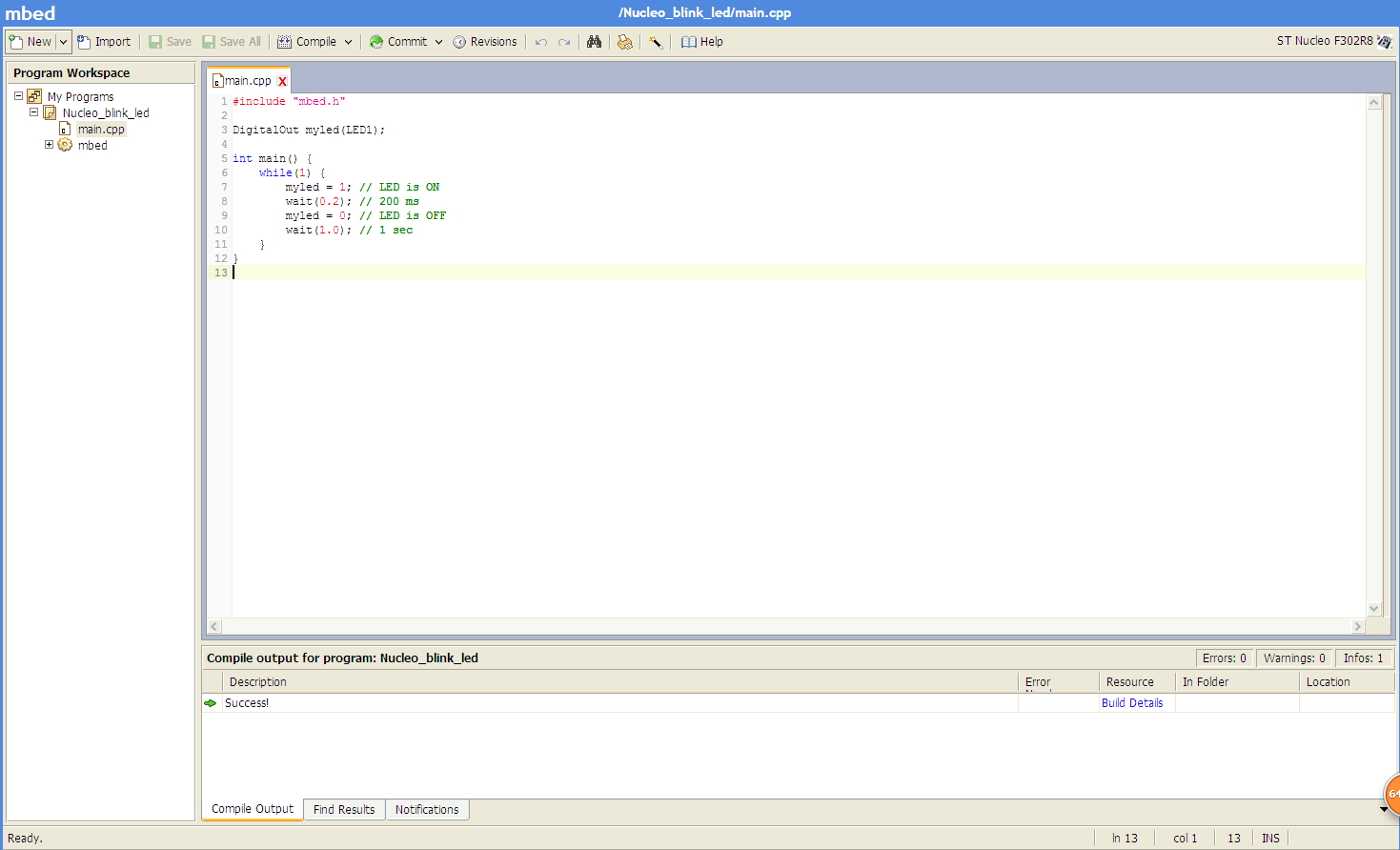Close the main.cpp tab
The height and width of the screenshot is (850, 1400).
click(x=282, y=82)
